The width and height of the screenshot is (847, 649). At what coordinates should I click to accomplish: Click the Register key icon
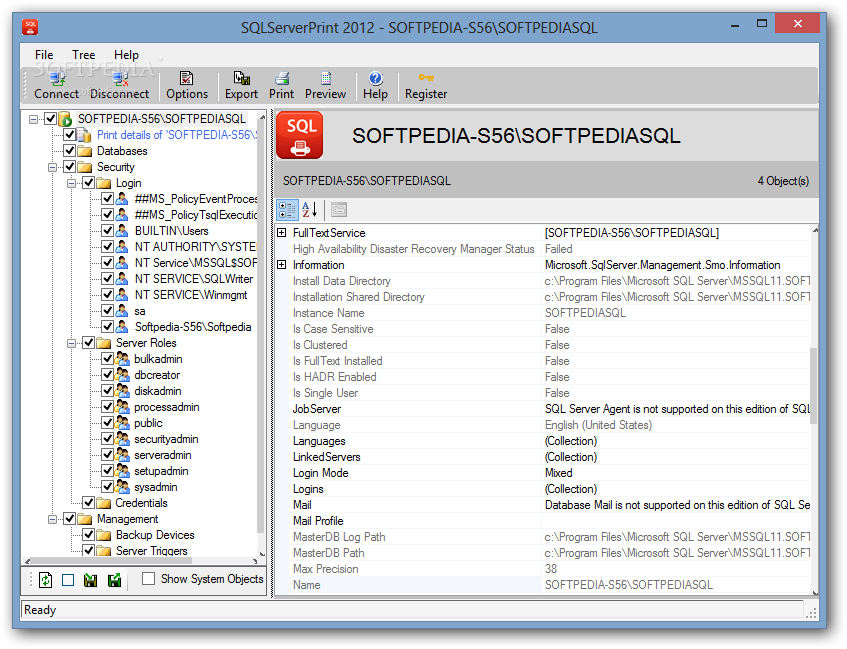[426, 78]
